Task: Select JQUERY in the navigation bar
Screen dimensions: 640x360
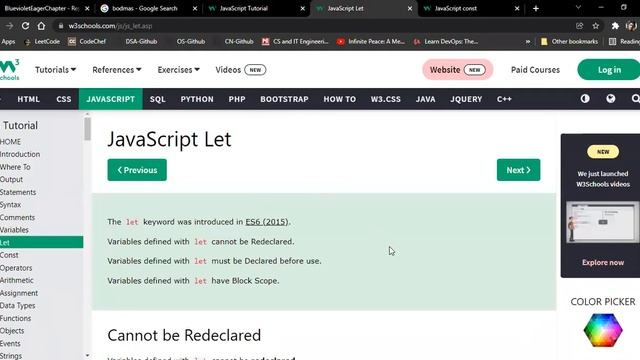Action: tap(466, 99)
